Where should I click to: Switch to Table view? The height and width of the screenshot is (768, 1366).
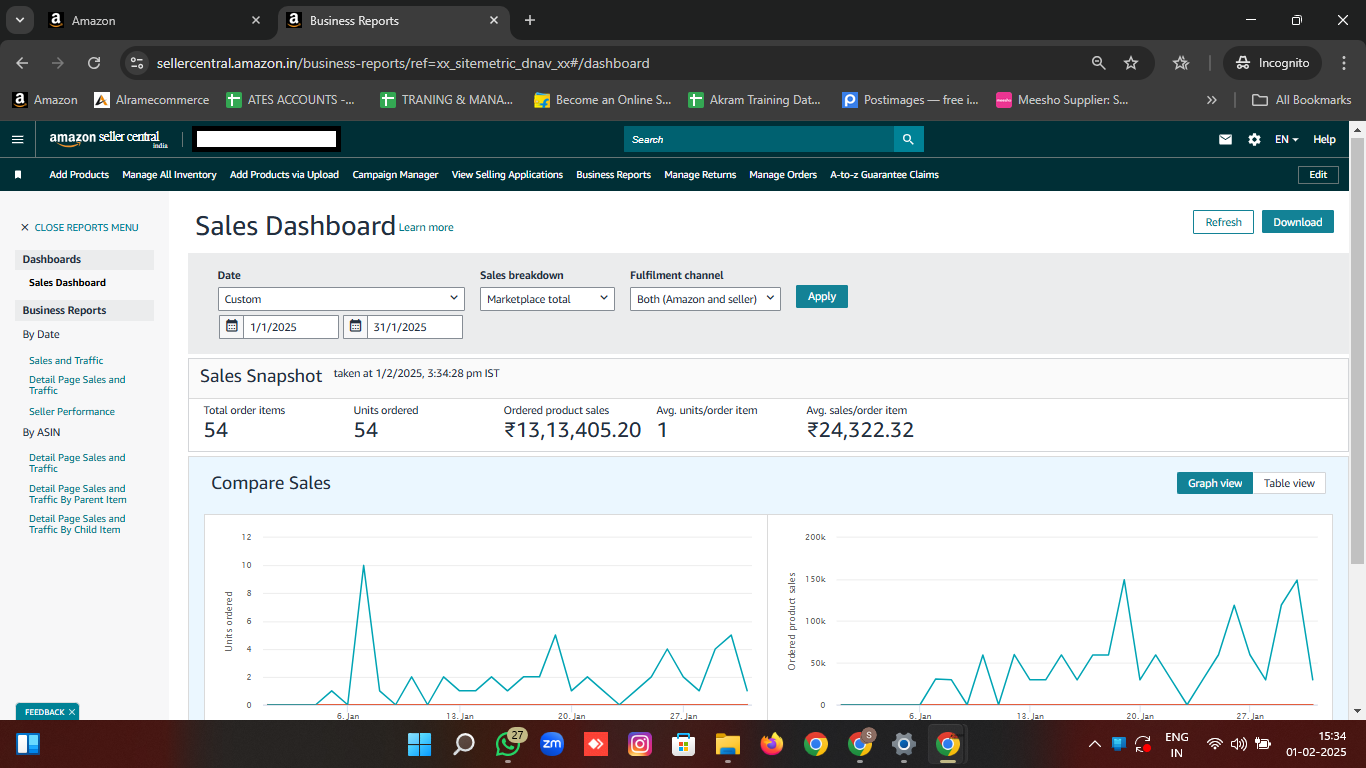tap(1289, 483)
